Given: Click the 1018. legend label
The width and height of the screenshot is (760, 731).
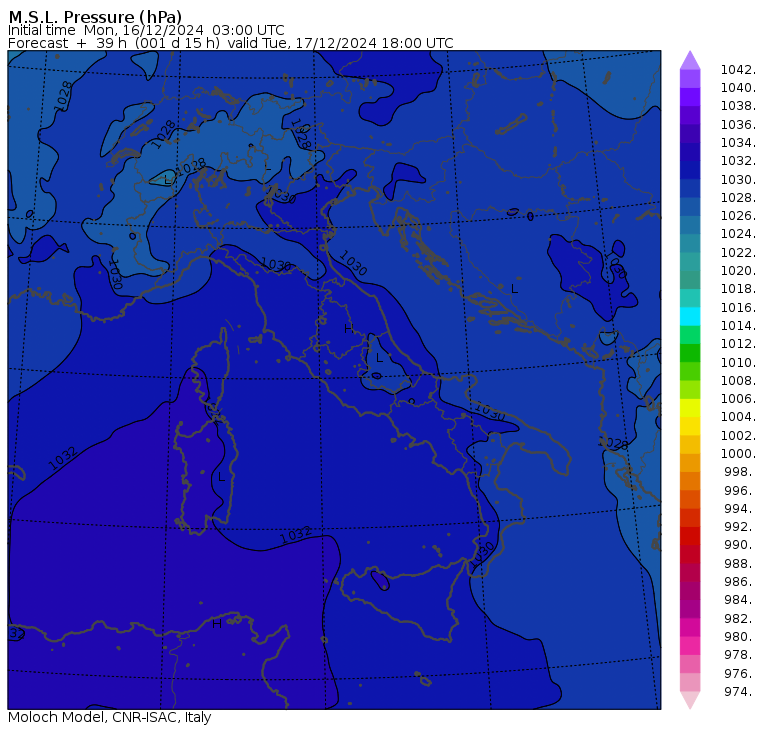Looking at the screenshot, I should pos(738,288).
